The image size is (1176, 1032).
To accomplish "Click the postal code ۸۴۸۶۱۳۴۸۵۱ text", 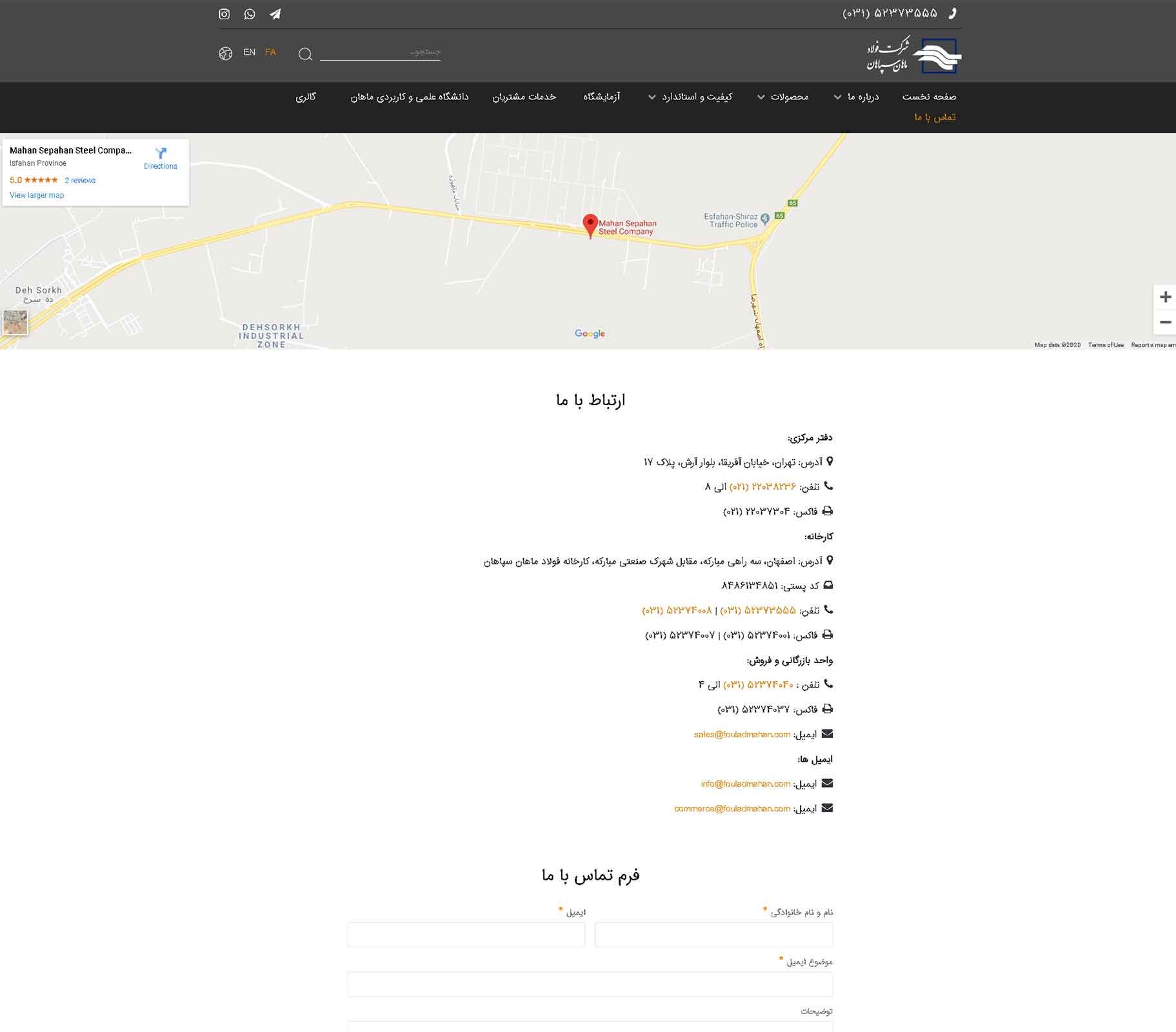I will pyautogui.click(x=750, y=586).
